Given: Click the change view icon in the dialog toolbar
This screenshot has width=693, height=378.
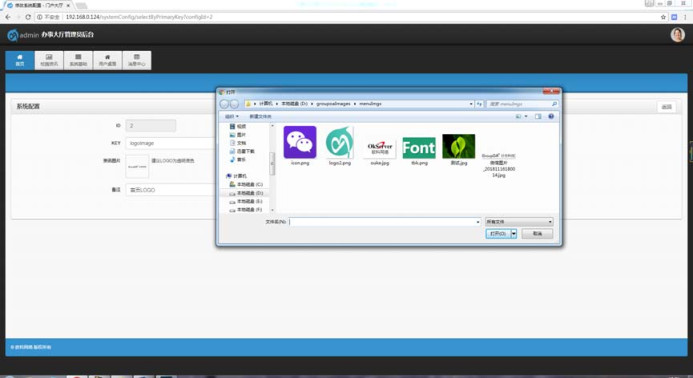Looking at the screenshot, I should (x=518, y=116).
